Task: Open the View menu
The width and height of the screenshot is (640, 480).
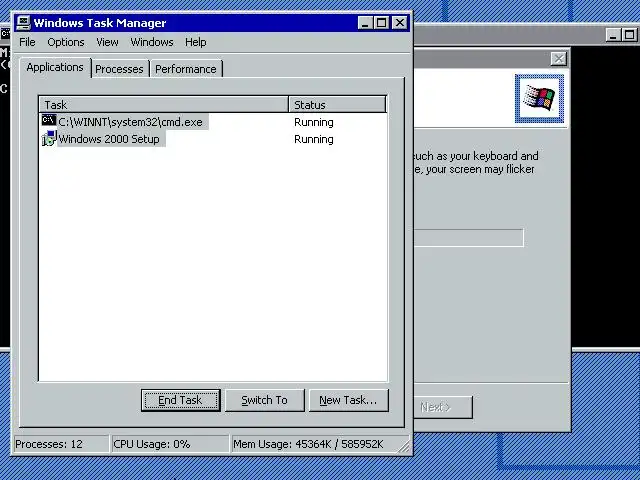Action: (107, 42)
